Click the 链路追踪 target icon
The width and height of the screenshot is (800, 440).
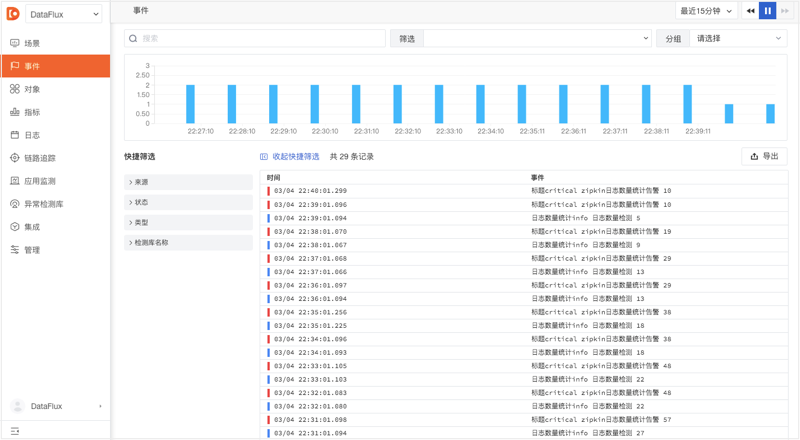click(x=15, y=158)
